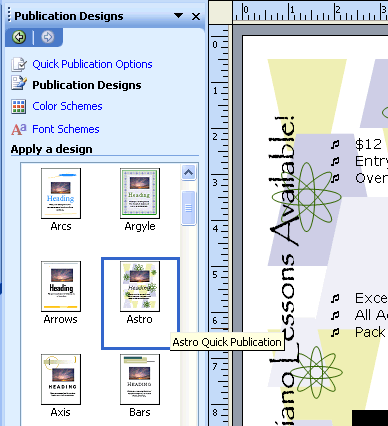Click the Bars label text
The image size is (388, 426).
[140, 412]
